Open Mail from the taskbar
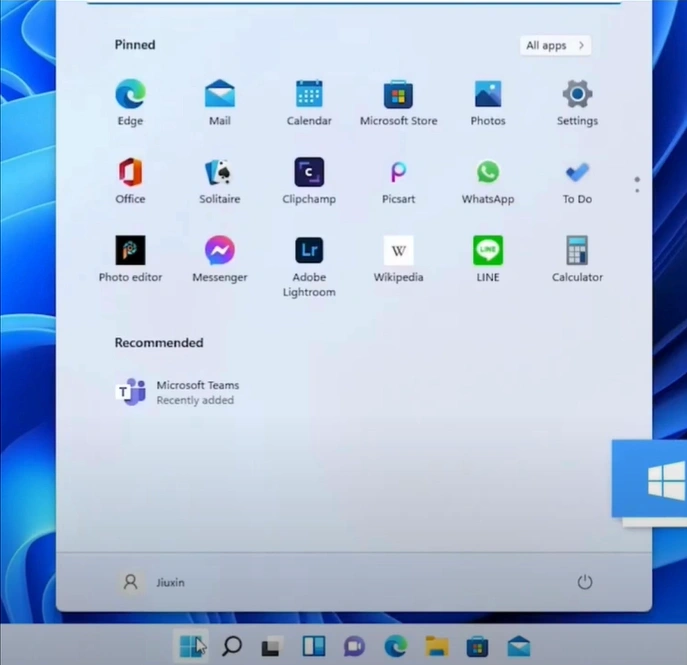The width and height of the screenshot is (687, 665). (519, 646)
